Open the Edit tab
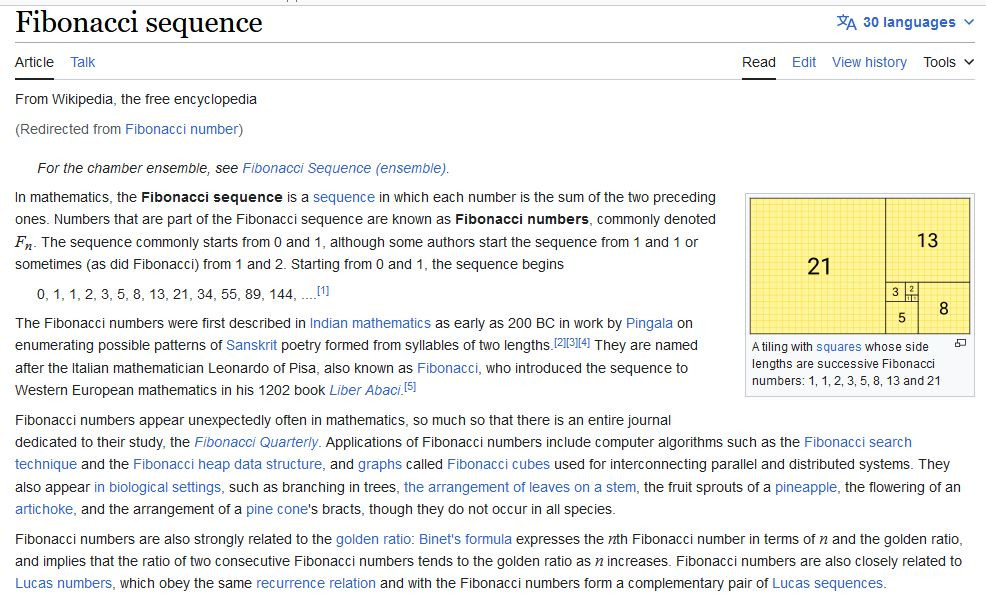Viewport: 986px width, 600px height. [x=804, y=62]
